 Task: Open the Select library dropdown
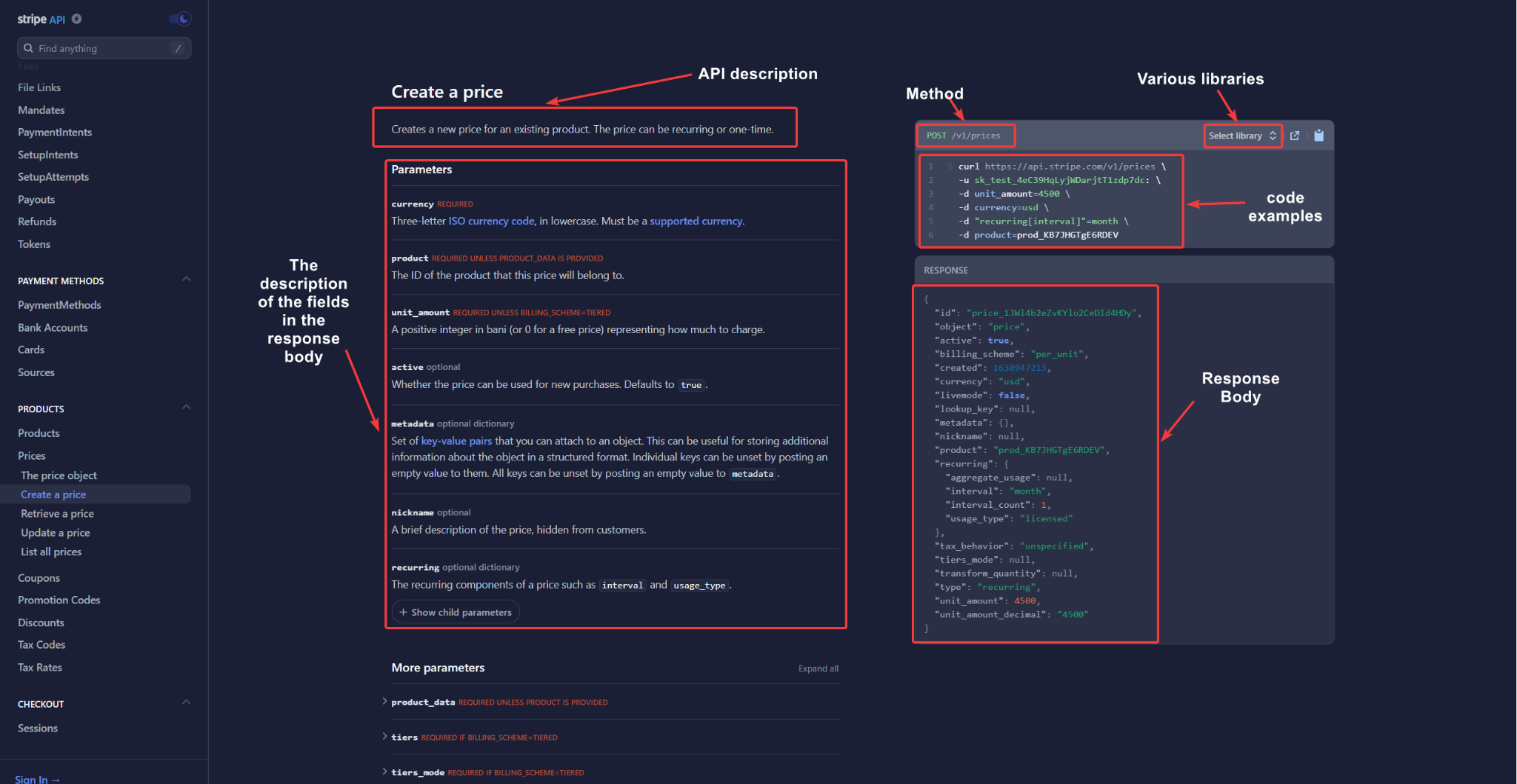tap(1241, 135)
